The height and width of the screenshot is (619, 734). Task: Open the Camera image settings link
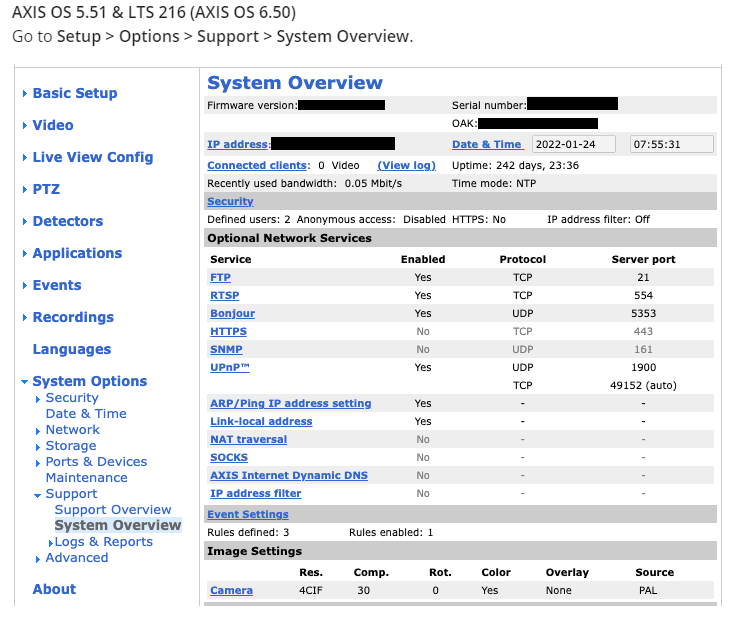[x=231, y=590]
